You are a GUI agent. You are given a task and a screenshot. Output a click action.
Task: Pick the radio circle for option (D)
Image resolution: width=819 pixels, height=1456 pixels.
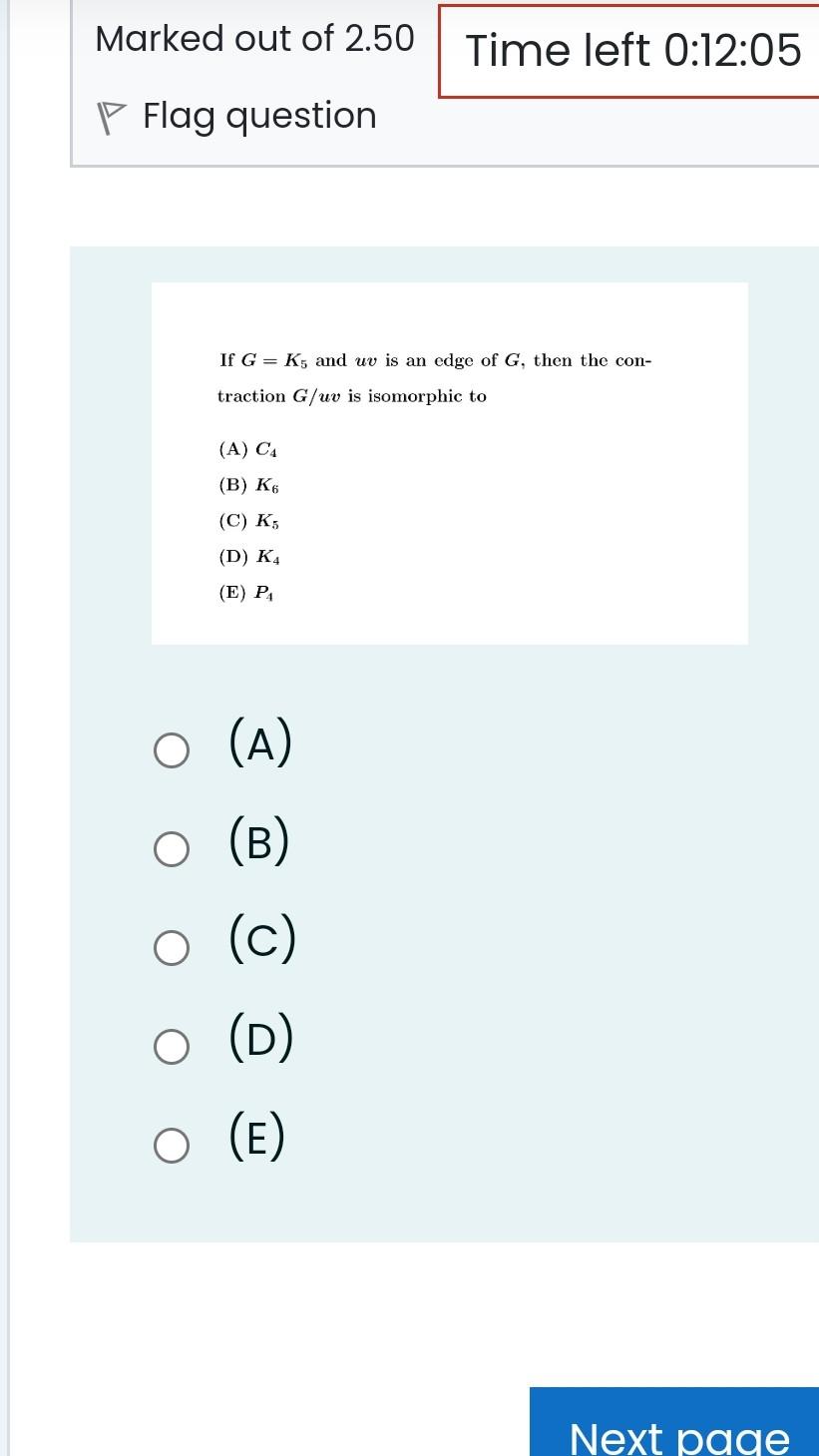tap(172, 1047)
